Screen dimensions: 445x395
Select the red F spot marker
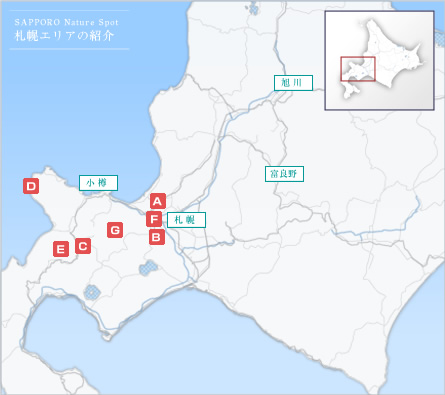pos(154,219)
